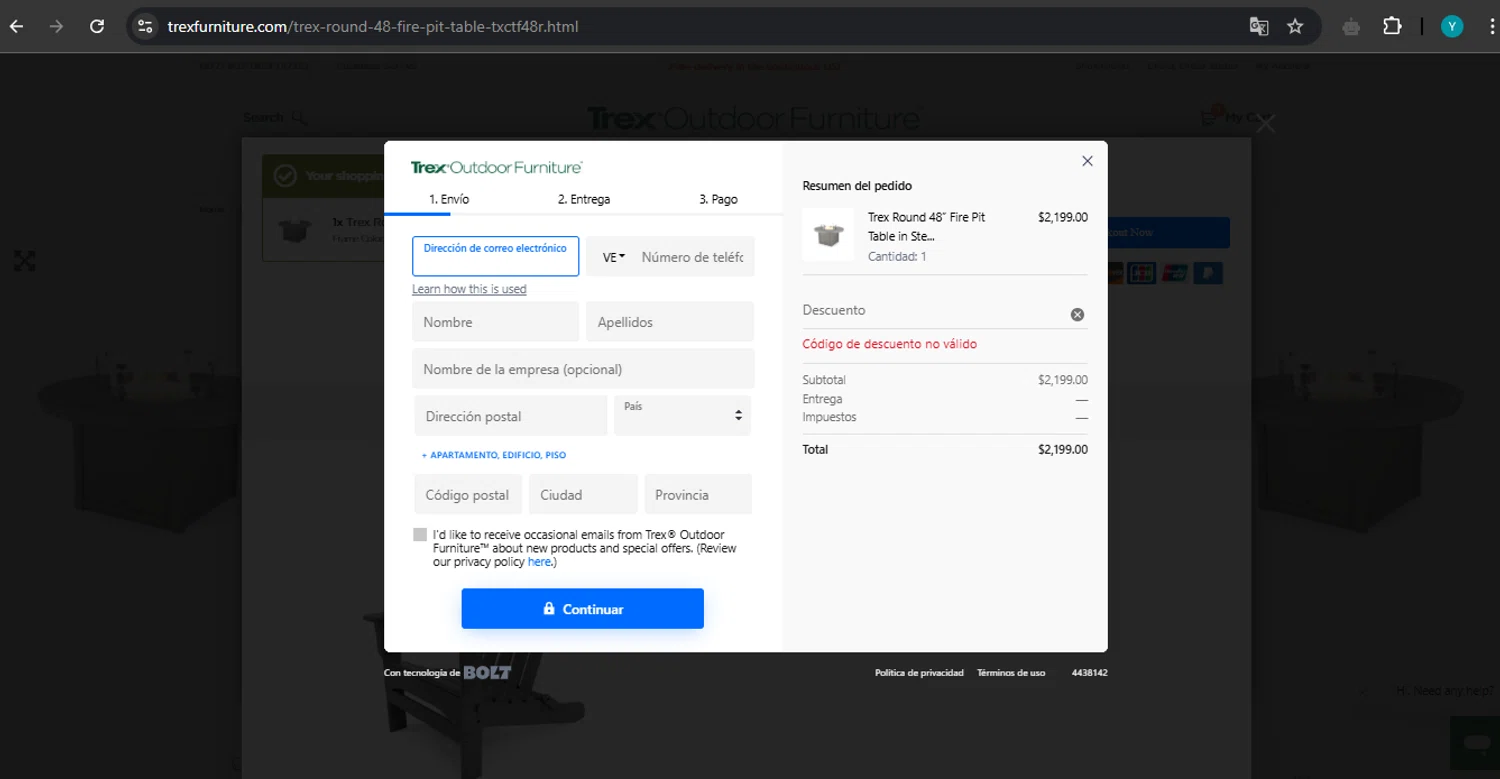Click the grayed extension icon in toolbar
The height and width of the screenshot is (779, 1500).
1351,27
